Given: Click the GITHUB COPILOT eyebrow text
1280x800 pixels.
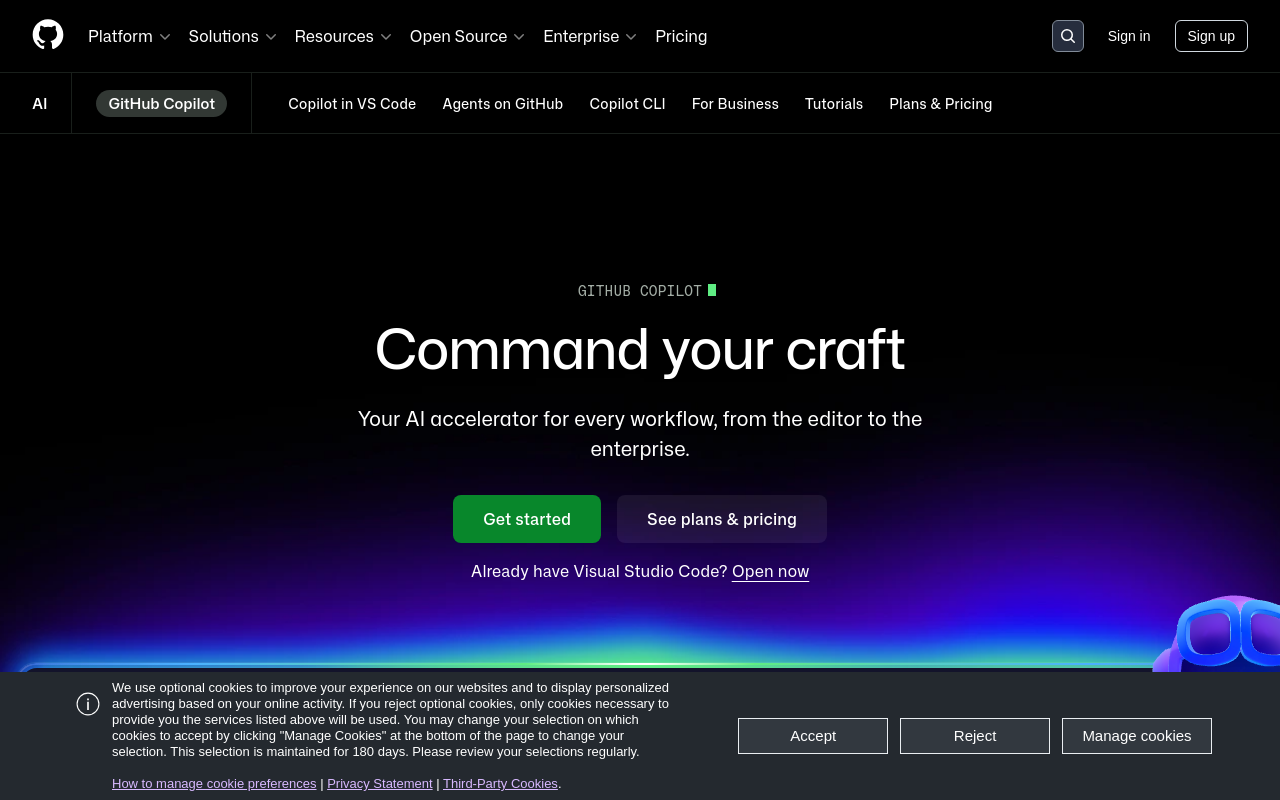Looking at the screenshot, I should 640,291.
